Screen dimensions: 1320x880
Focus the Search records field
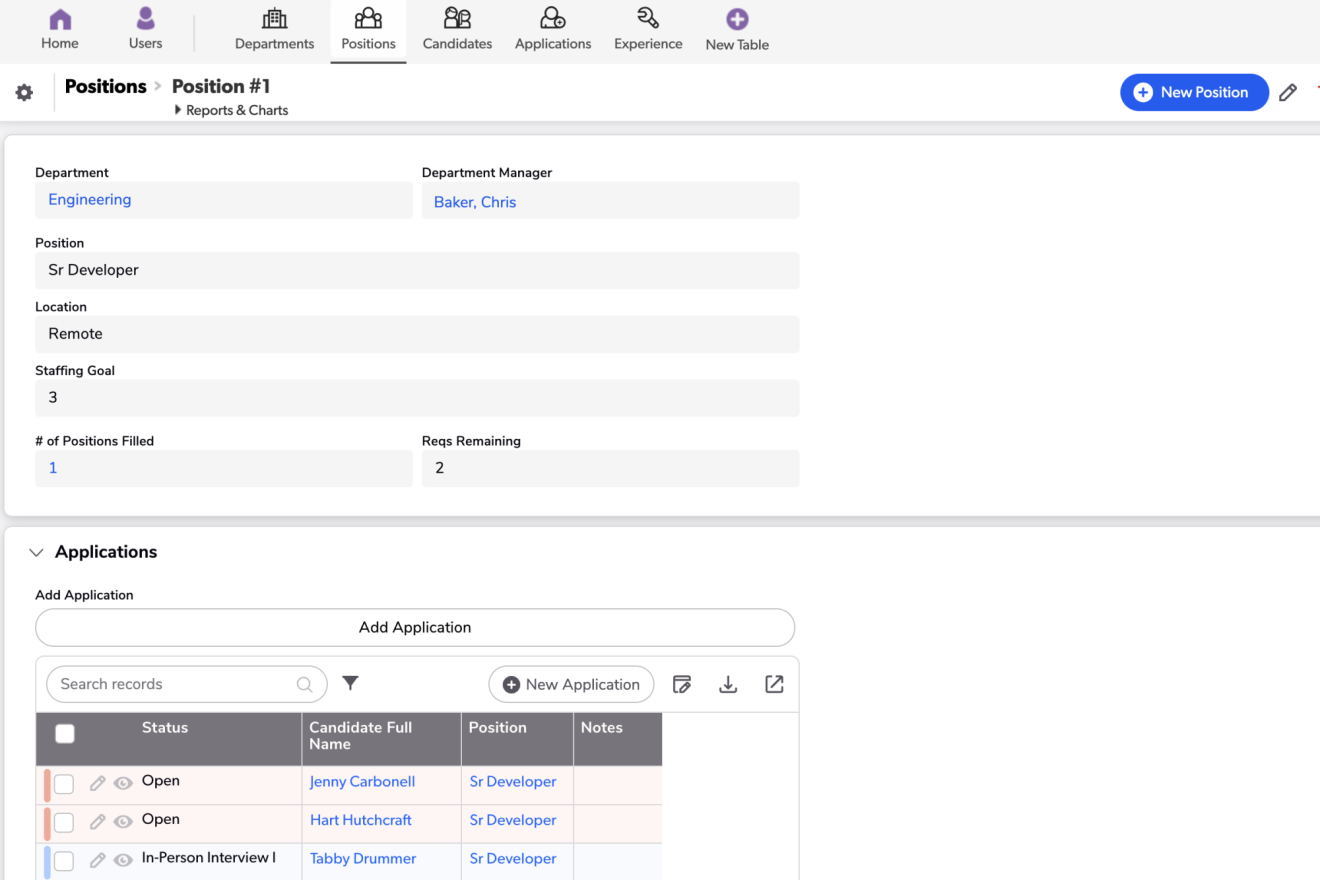pos(175,684)
